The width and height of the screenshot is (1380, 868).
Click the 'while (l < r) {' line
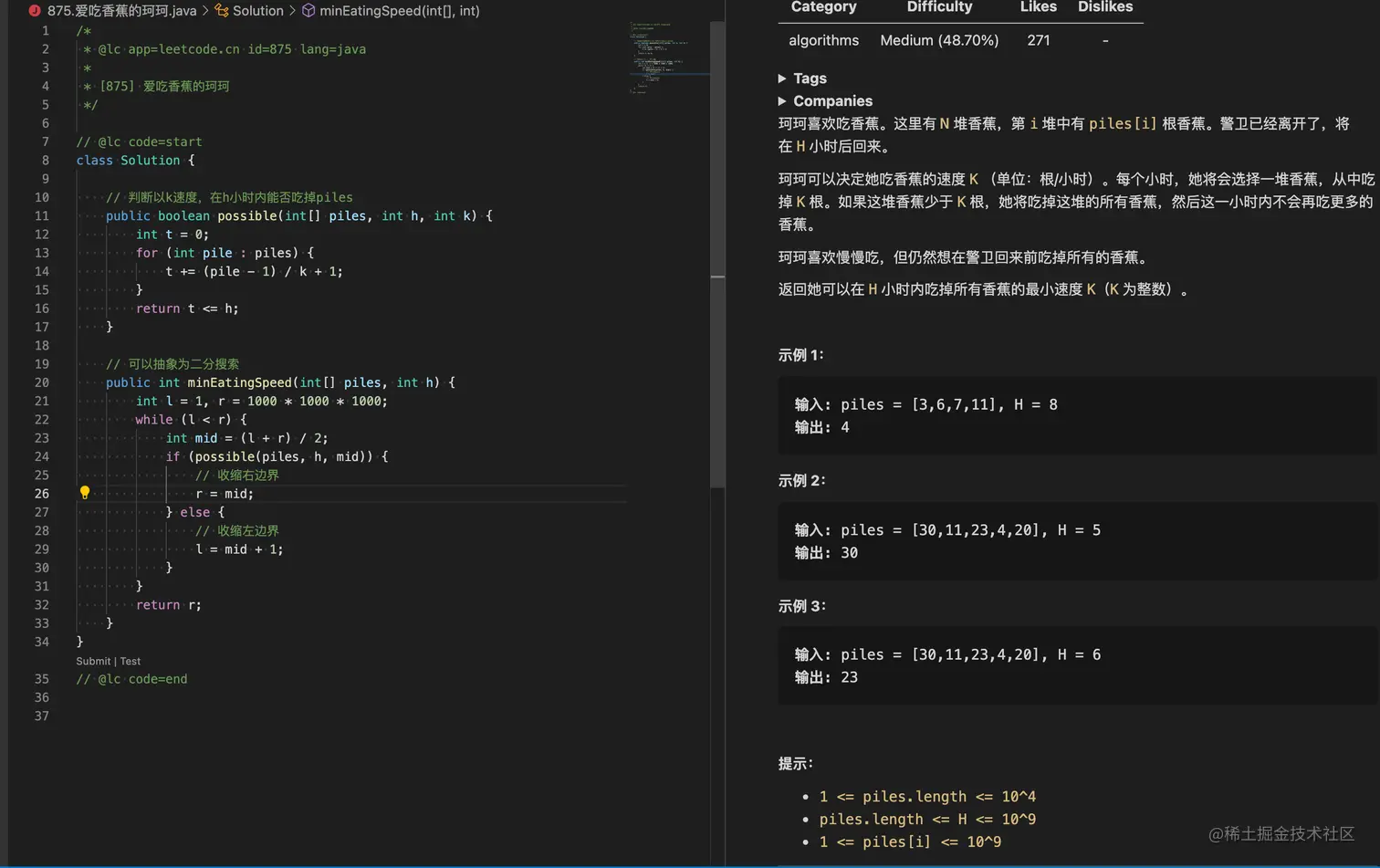(x=191, y=420)
